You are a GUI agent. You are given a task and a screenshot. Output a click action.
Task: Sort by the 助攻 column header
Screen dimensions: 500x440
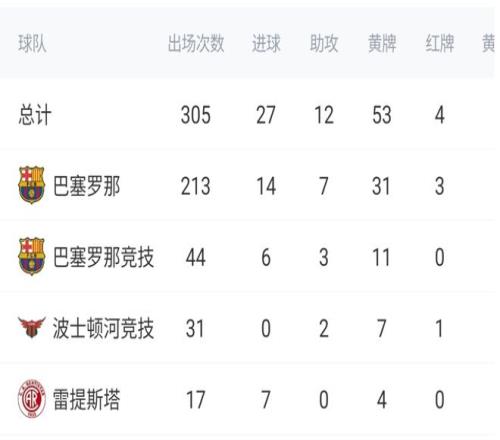[x=324, y=43]
